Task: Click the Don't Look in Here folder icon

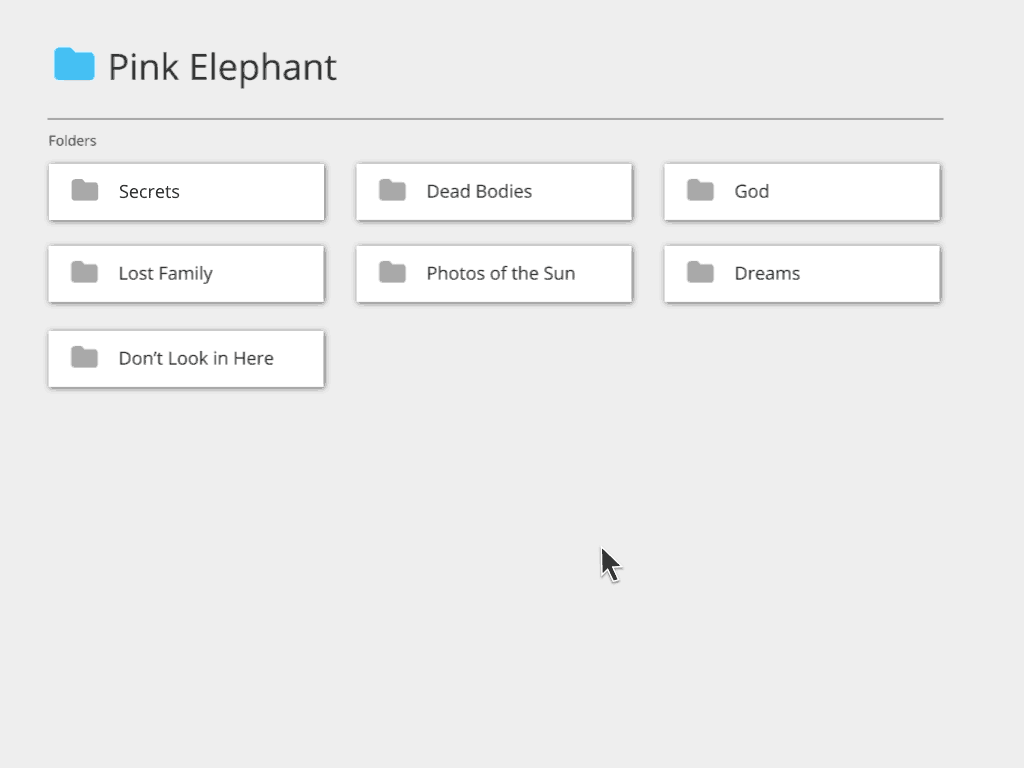Action: 85,358
